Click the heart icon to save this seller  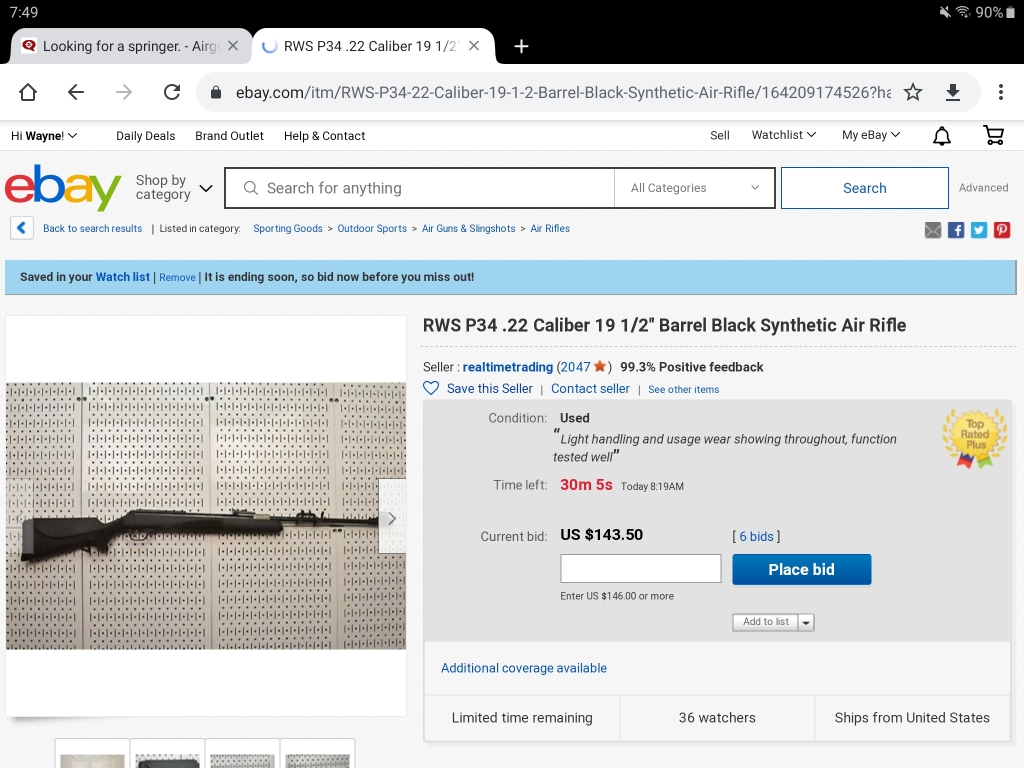click(x=431, y=389)
